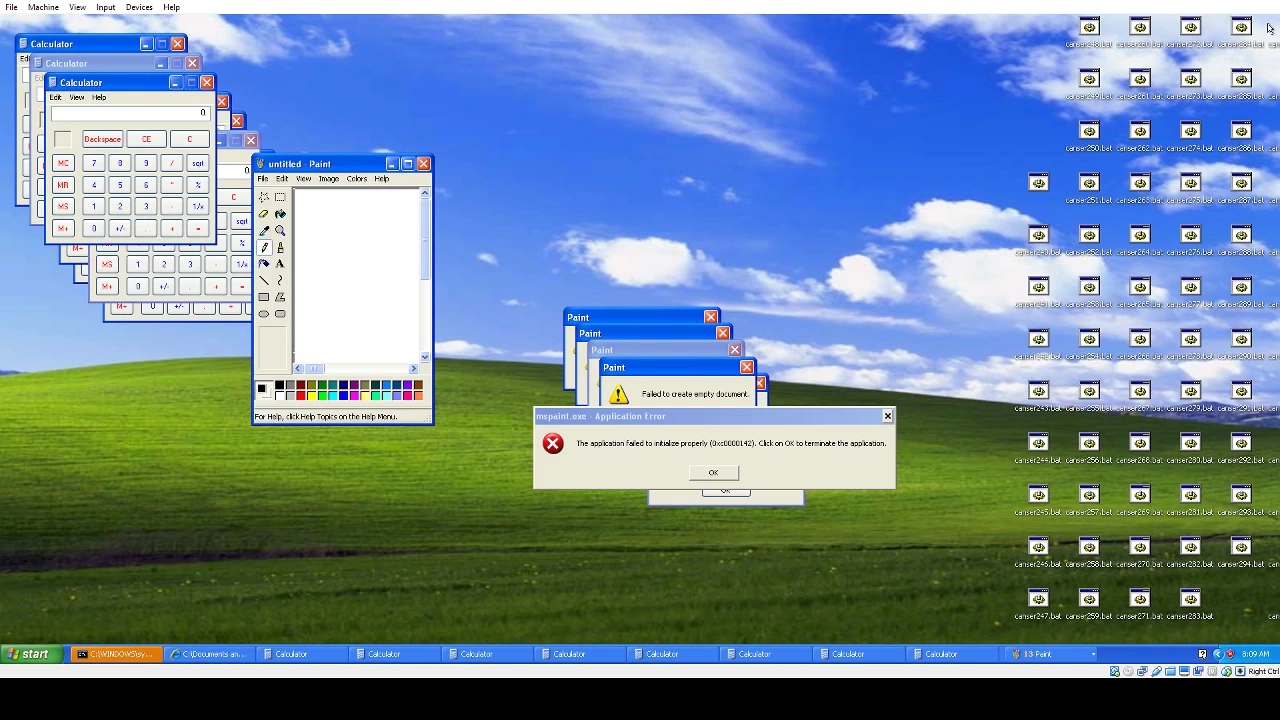This screenshot has width=1280, height=720.
Task: Select the Free-Form Select tool in Paint
Action: point(264,197)
